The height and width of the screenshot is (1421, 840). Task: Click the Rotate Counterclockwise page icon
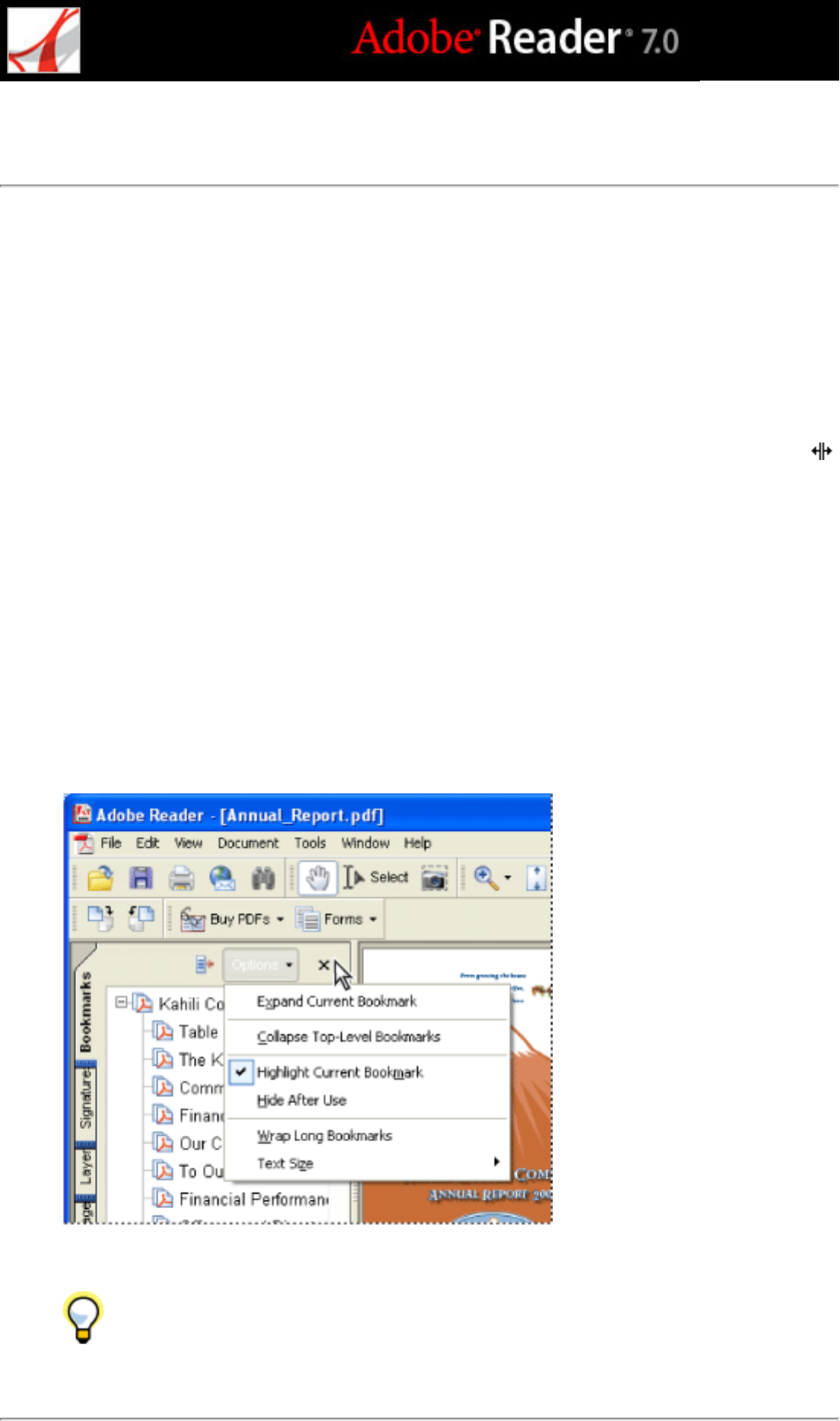(x=141, y=918)
